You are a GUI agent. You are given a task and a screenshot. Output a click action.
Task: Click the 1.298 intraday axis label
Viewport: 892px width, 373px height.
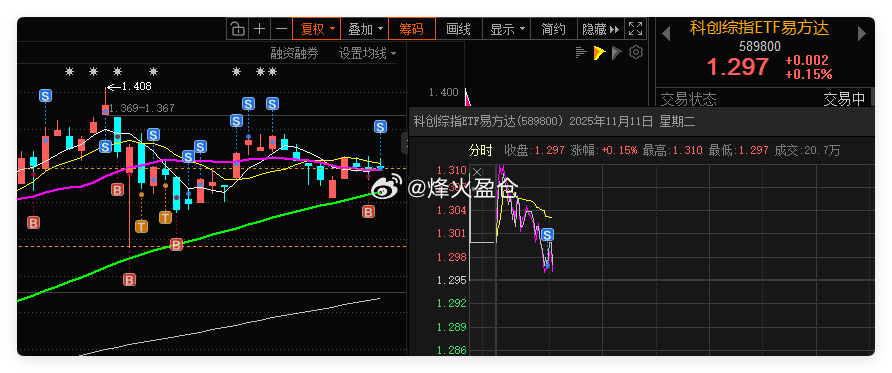tap(451, 257)
